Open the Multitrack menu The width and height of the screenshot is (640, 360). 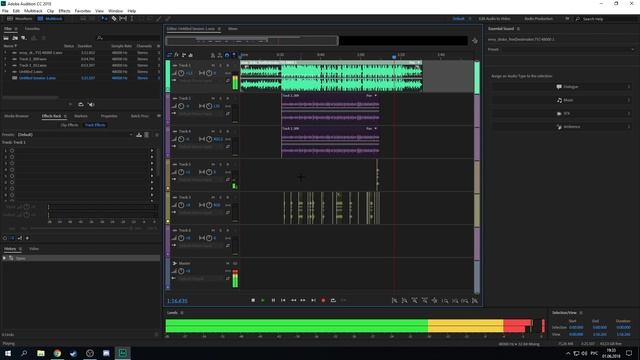click(33, 11)
